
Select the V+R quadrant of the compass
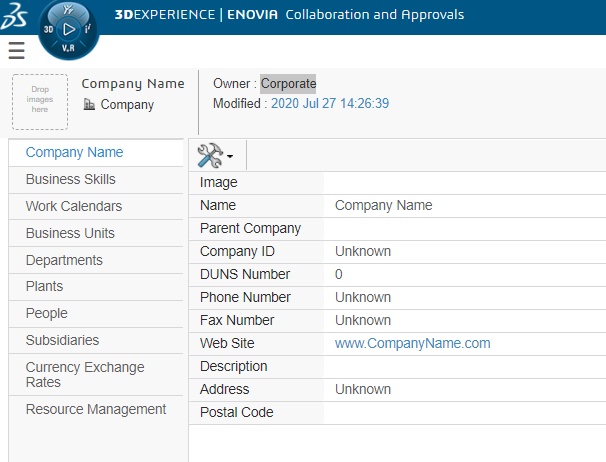pos(68,48)
